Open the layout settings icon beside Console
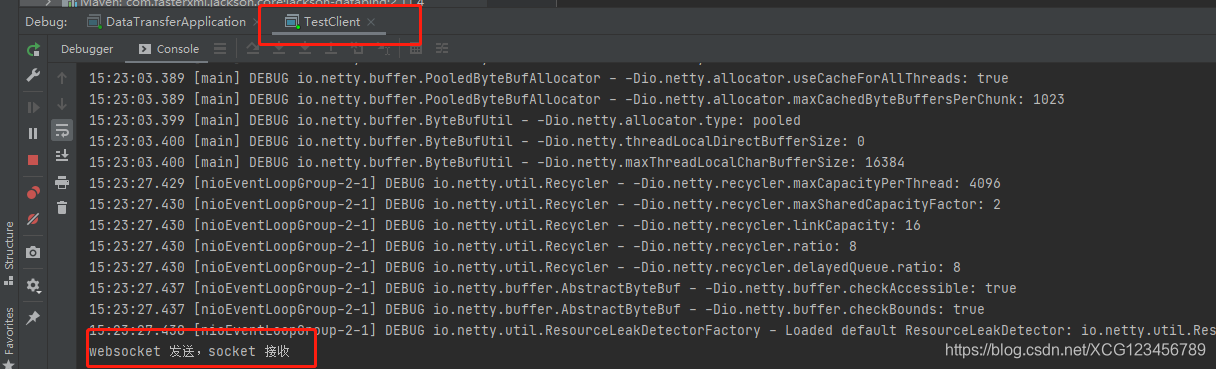 pyautogui.click(x=219, y=49)
